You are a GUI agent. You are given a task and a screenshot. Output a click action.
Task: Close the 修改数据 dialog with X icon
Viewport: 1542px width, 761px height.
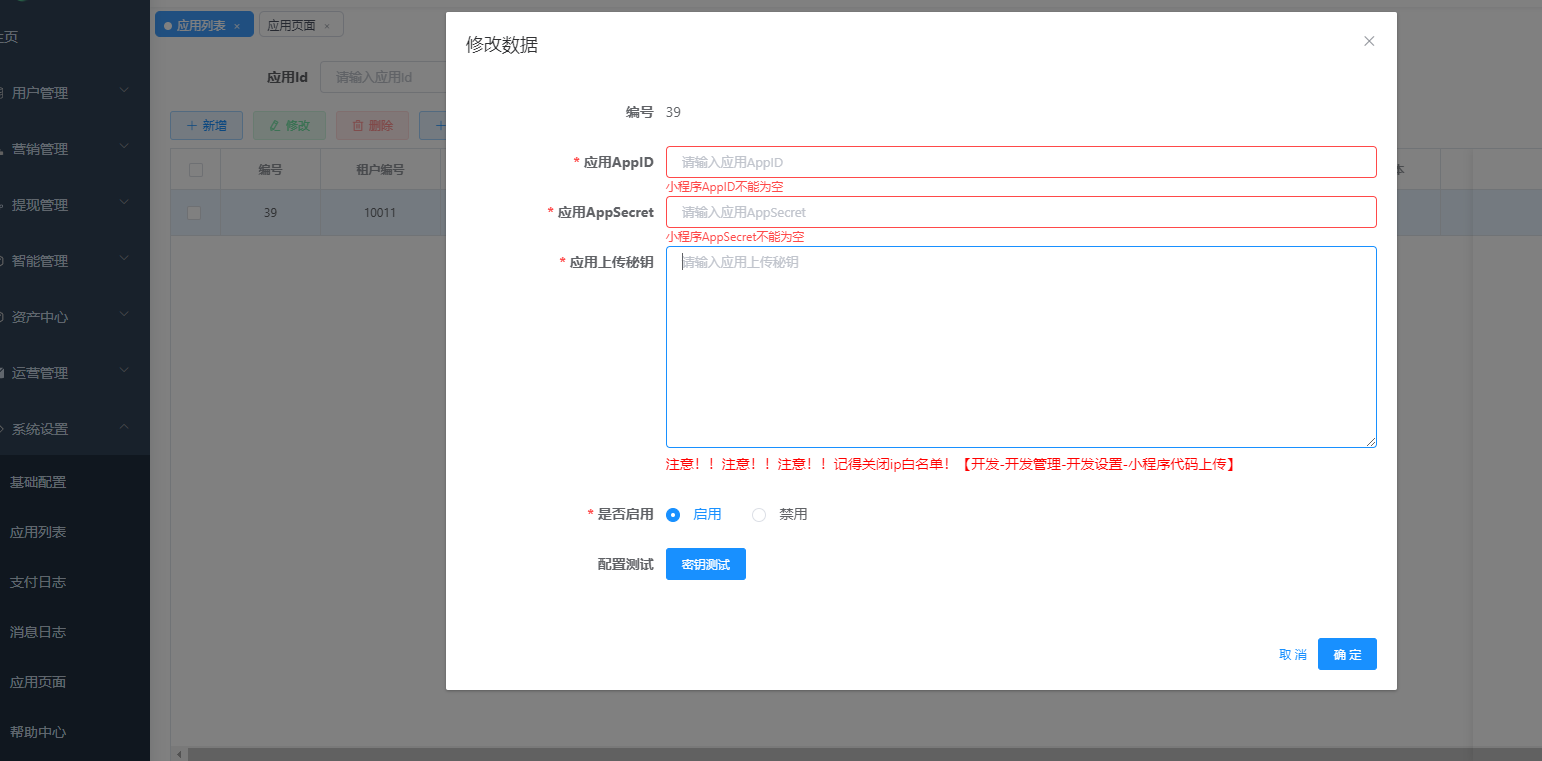[1369, 41]
